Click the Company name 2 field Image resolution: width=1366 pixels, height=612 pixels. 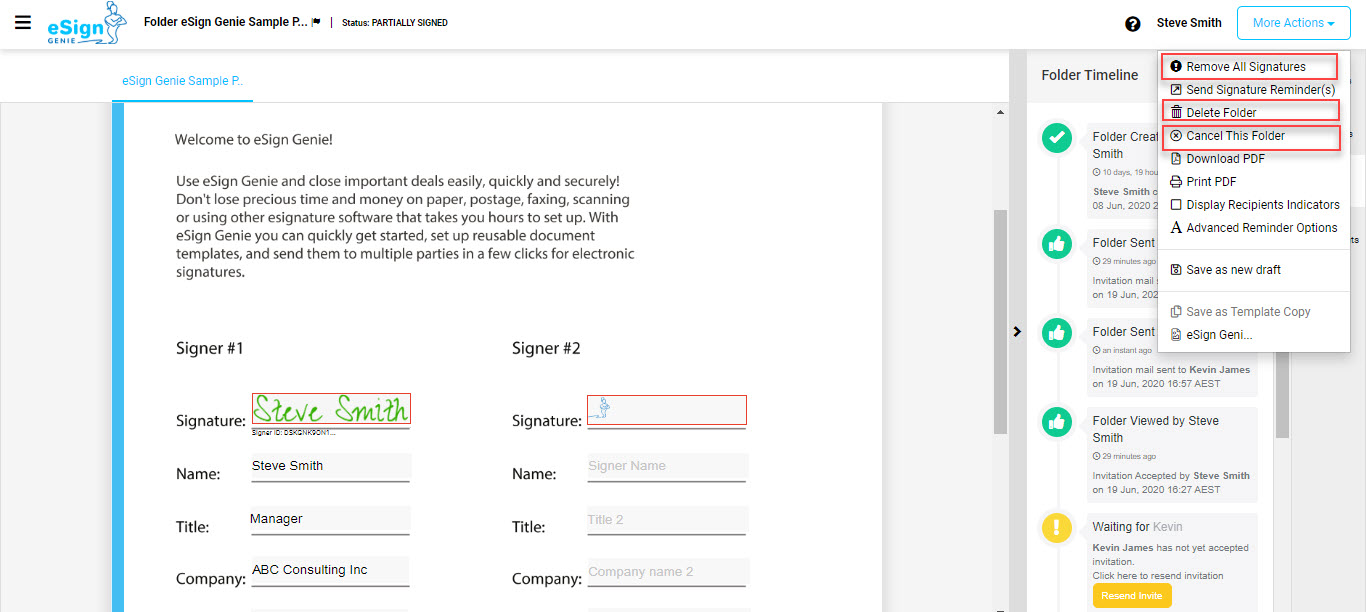667,572
